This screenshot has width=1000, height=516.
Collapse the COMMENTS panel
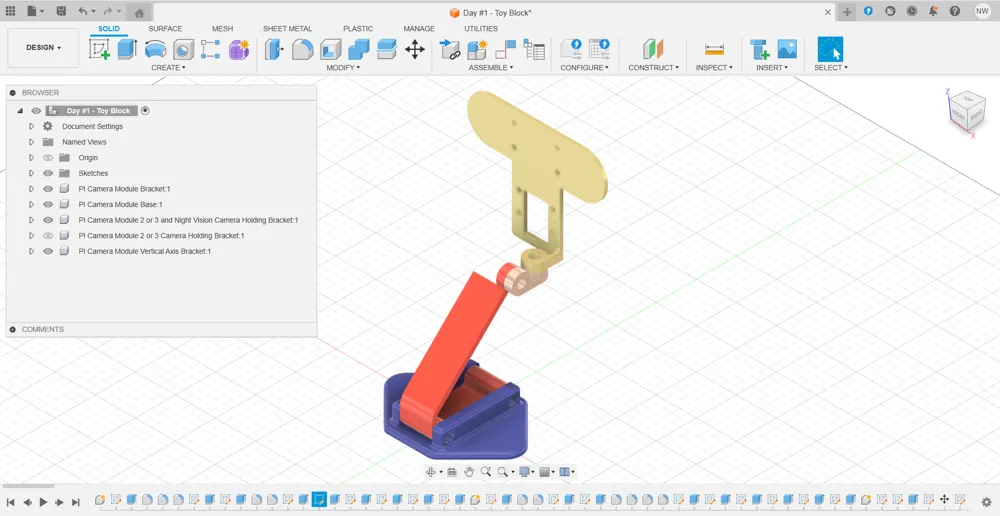(13, 329)
